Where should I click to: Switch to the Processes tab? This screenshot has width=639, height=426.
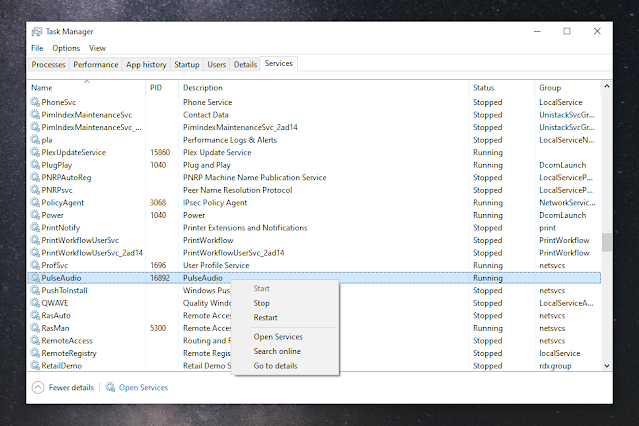coord(48,64)
